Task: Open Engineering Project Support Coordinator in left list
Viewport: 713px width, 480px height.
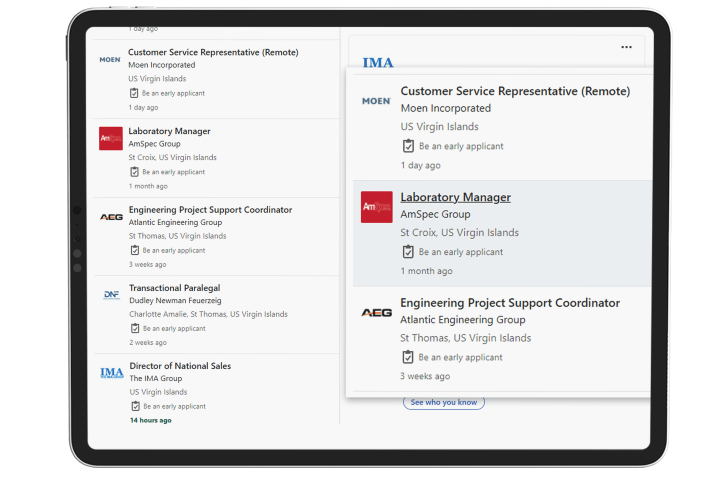Action: (211, 210)
